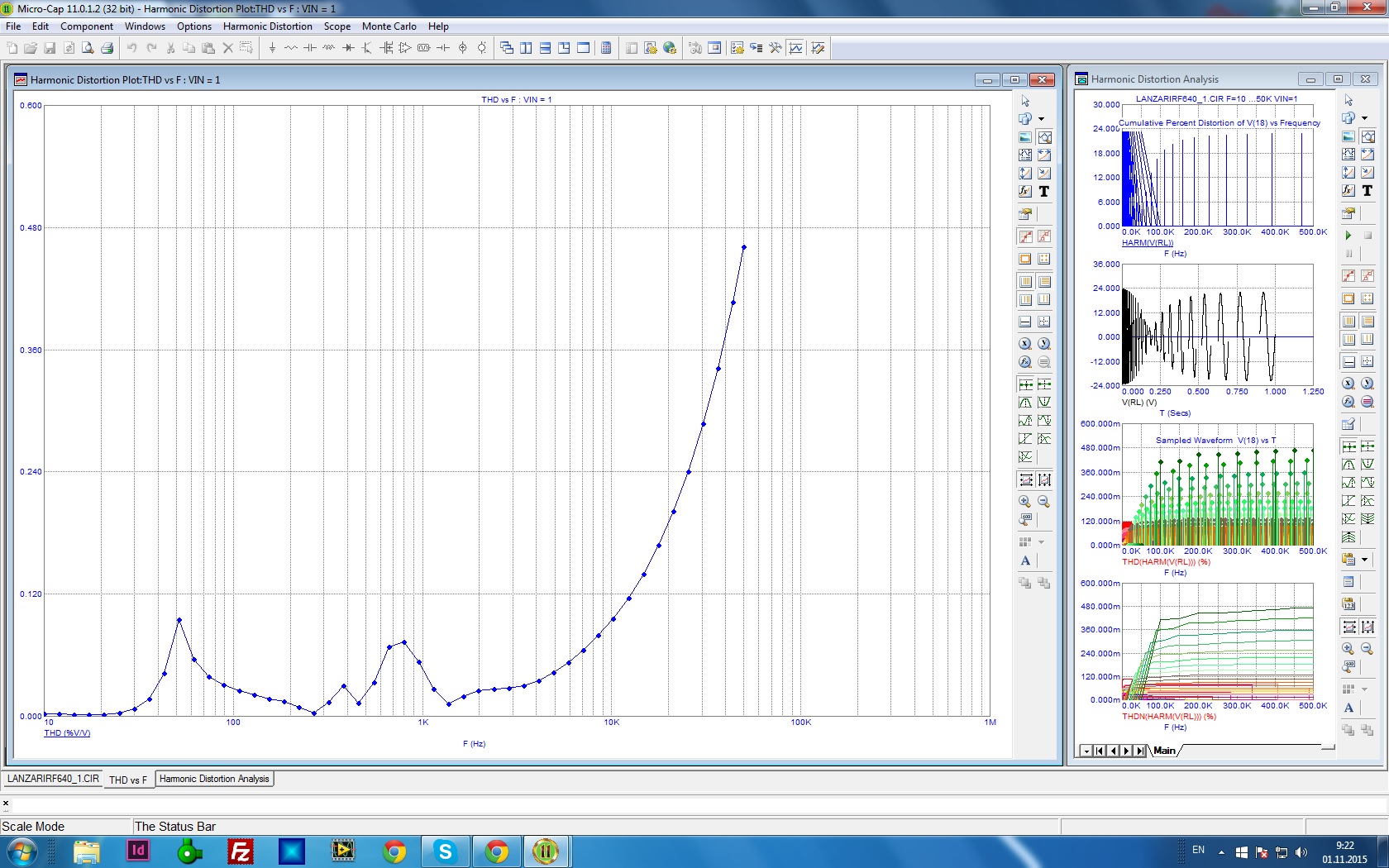Image resolution: width=1389 pixels, height=868 pixels.
Task: Click the Paste clipboard icon
Action: [x=208, y=48]
